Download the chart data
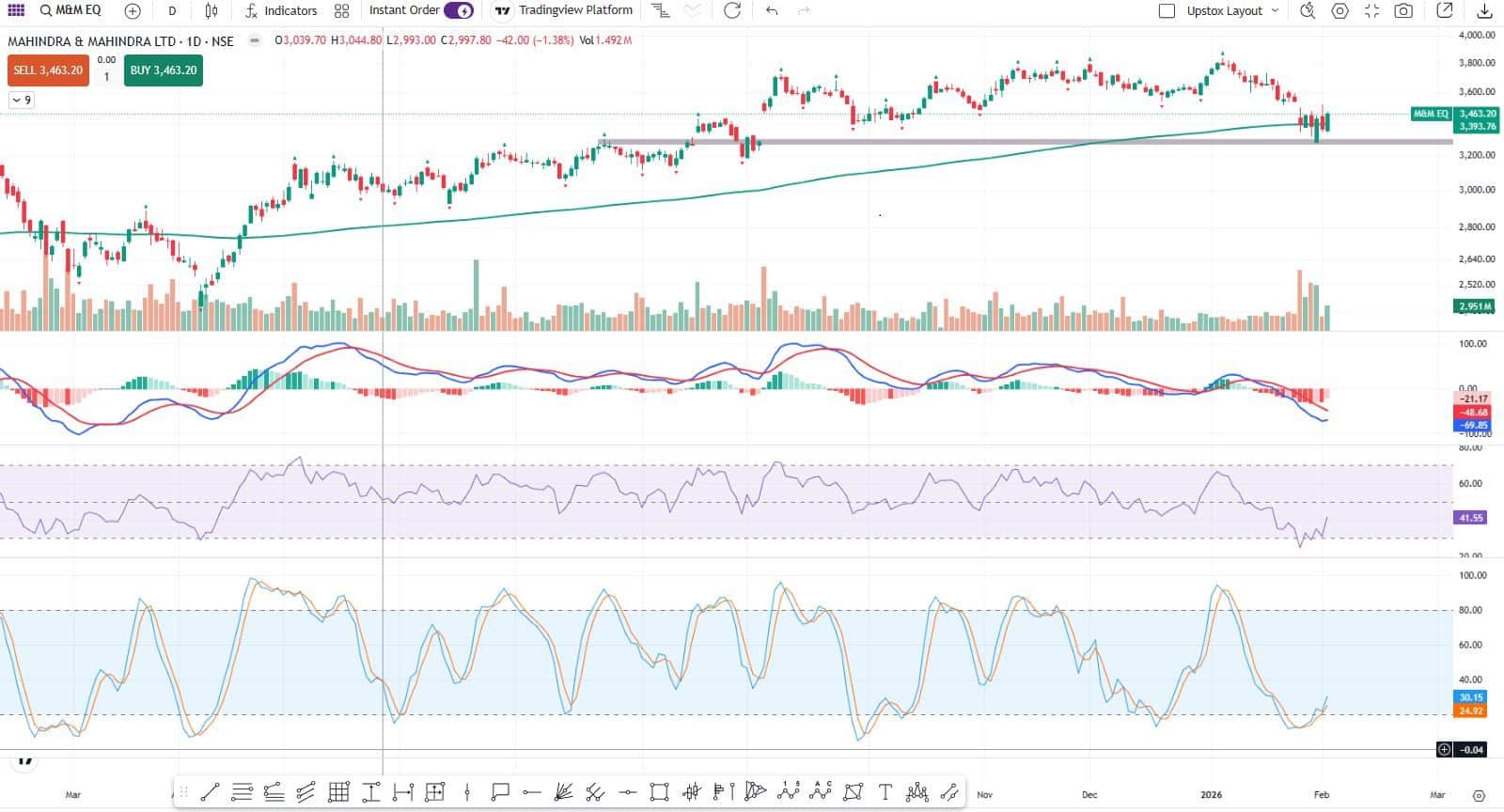The height and width of the screenshot is (812, 1504). [x=1484, y=11]
